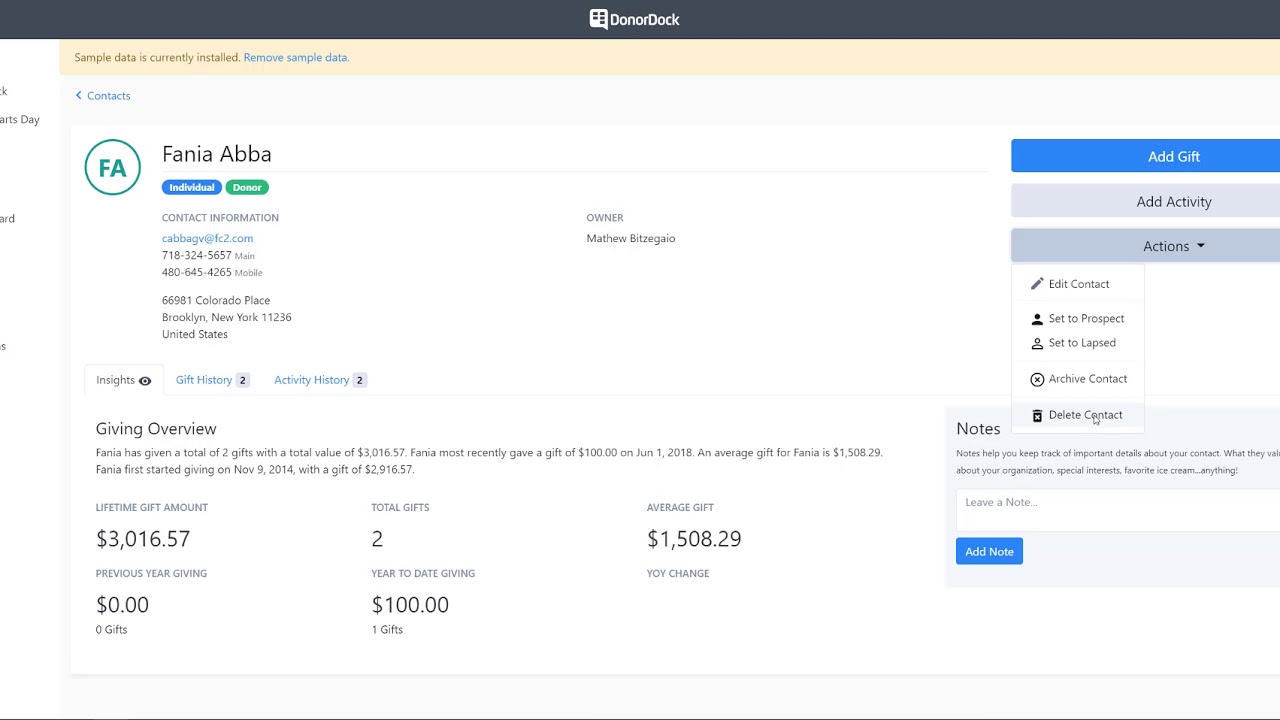Click the Gift History count badge 2
The width and height of the screenshot is (1280, 720).
[242, 380]
